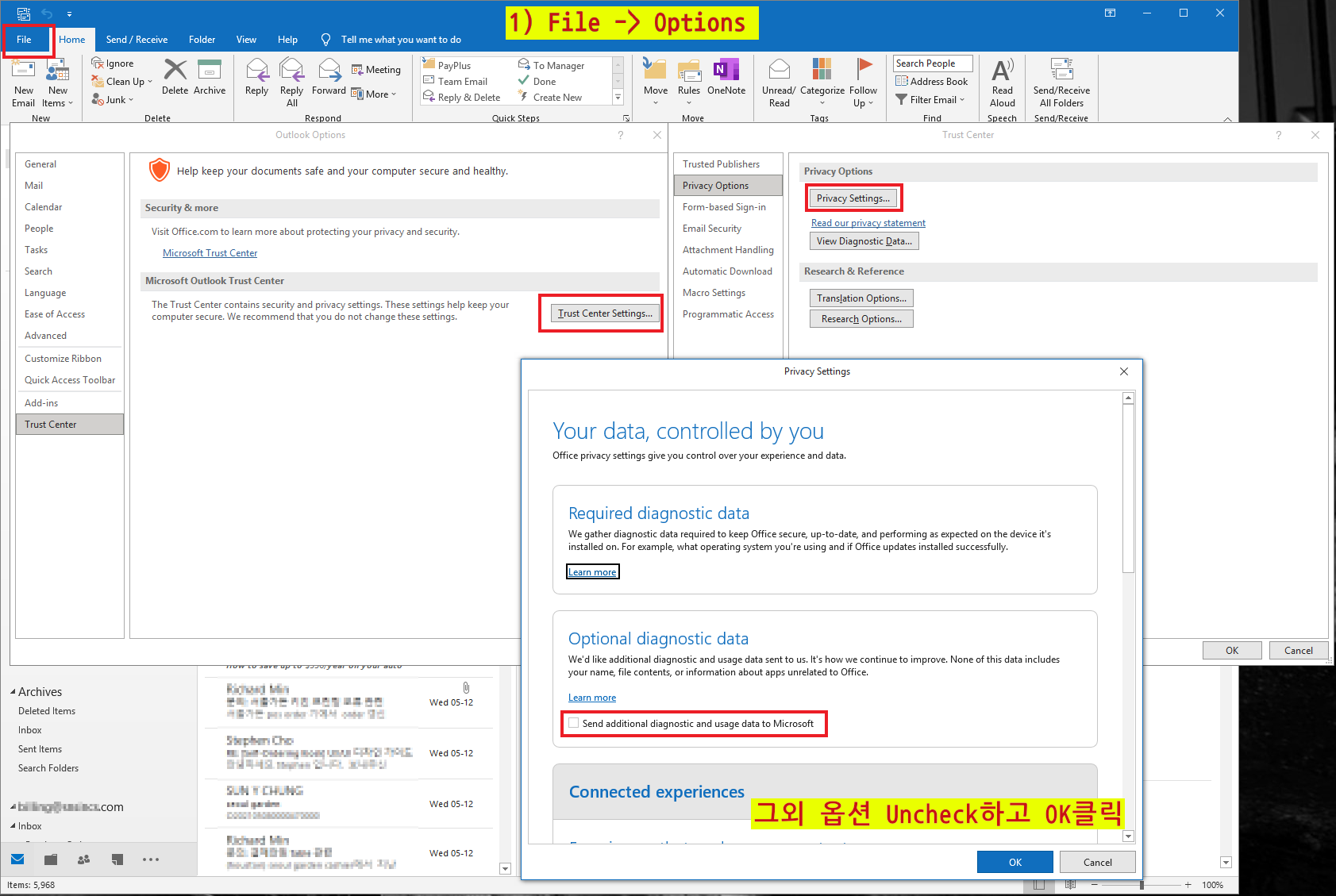
Task: Click the Trust Center Settings button
Action: [605, 313]
